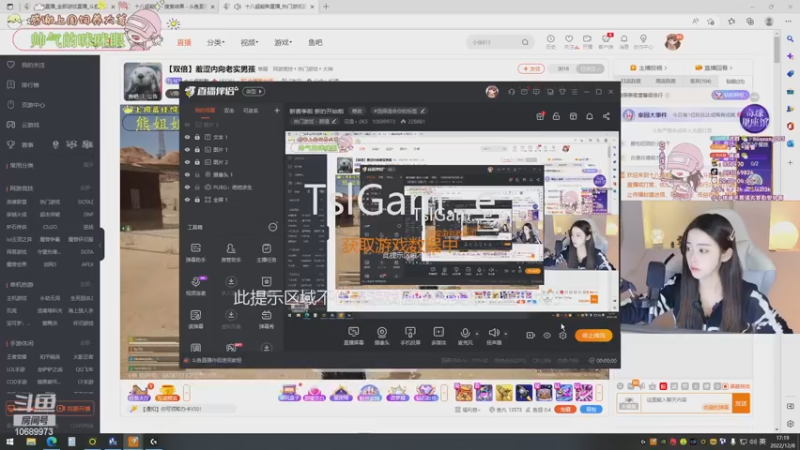Click the 麦克风 microphone icon
800x450 pixels.
pyautogui.click(x=465, y=333)
